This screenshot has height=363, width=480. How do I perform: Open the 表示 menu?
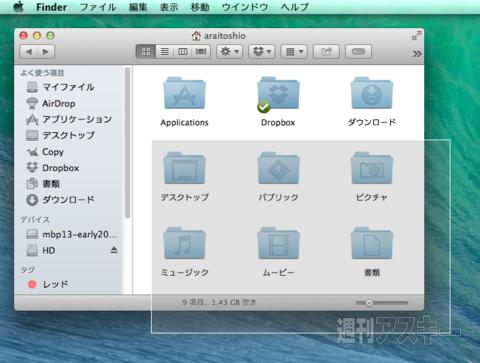(x=169, y=7)
